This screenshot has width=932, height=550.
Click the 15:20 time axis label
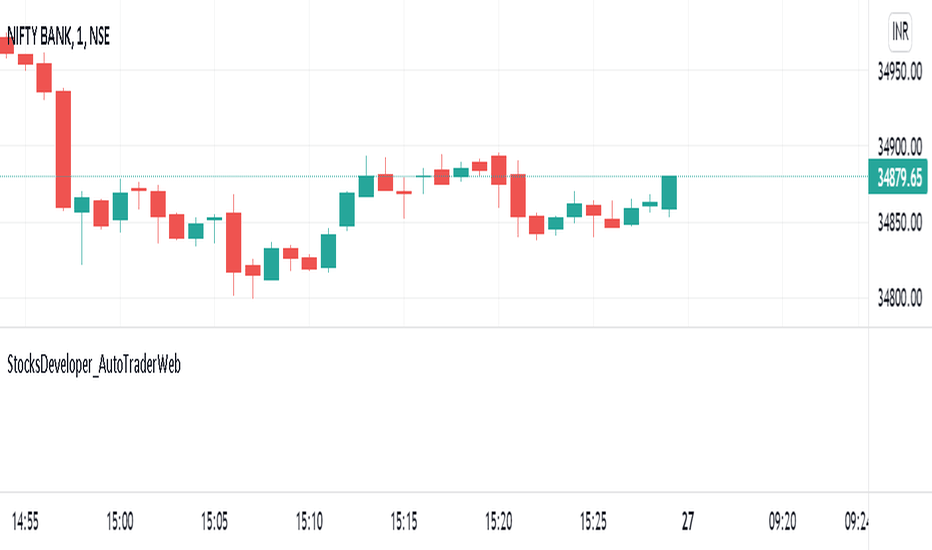click(498, 521)
